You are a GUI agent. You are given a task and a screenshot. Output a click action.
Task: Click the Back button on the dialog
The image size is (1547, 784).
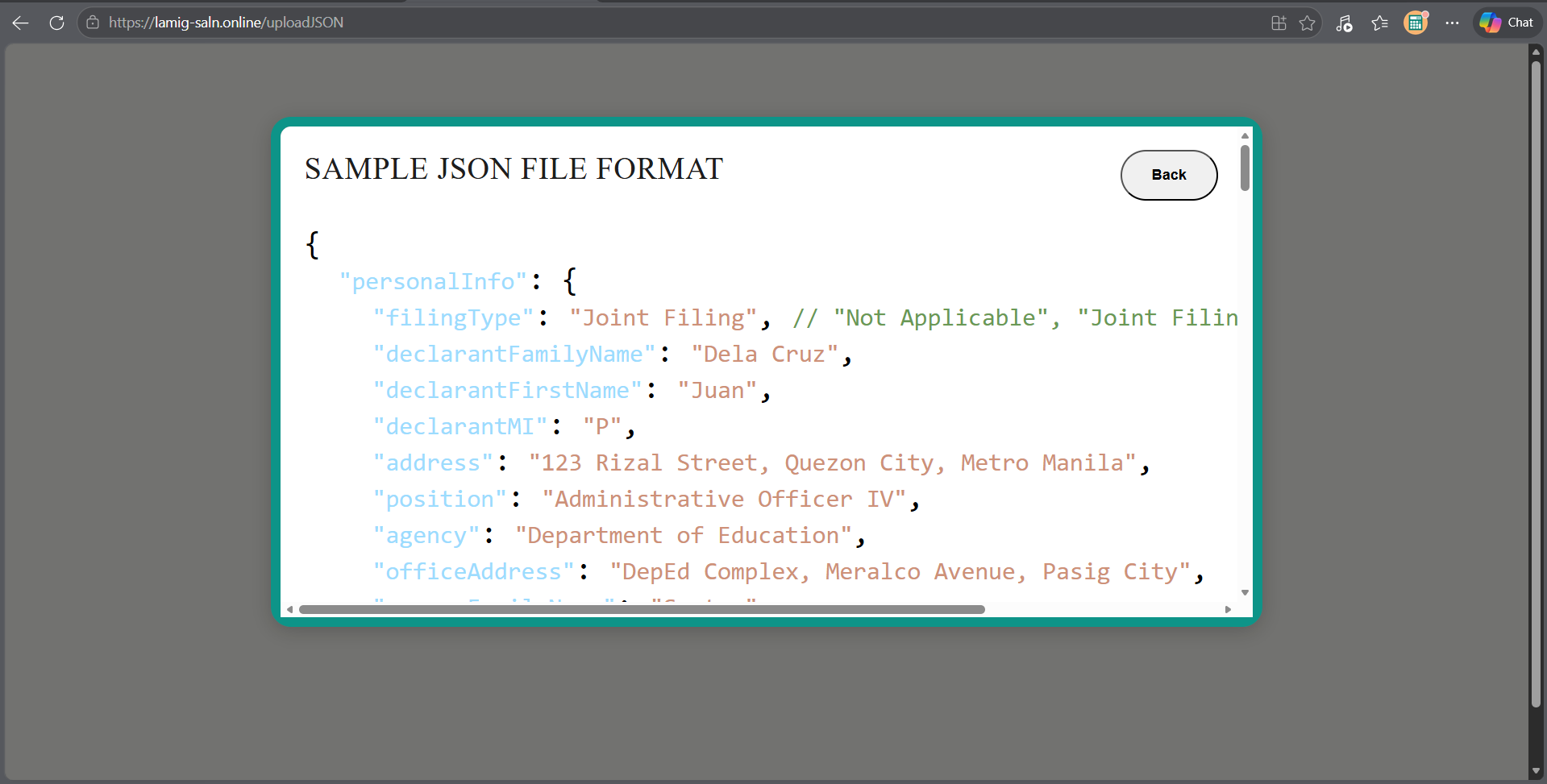coord(1168,175)
